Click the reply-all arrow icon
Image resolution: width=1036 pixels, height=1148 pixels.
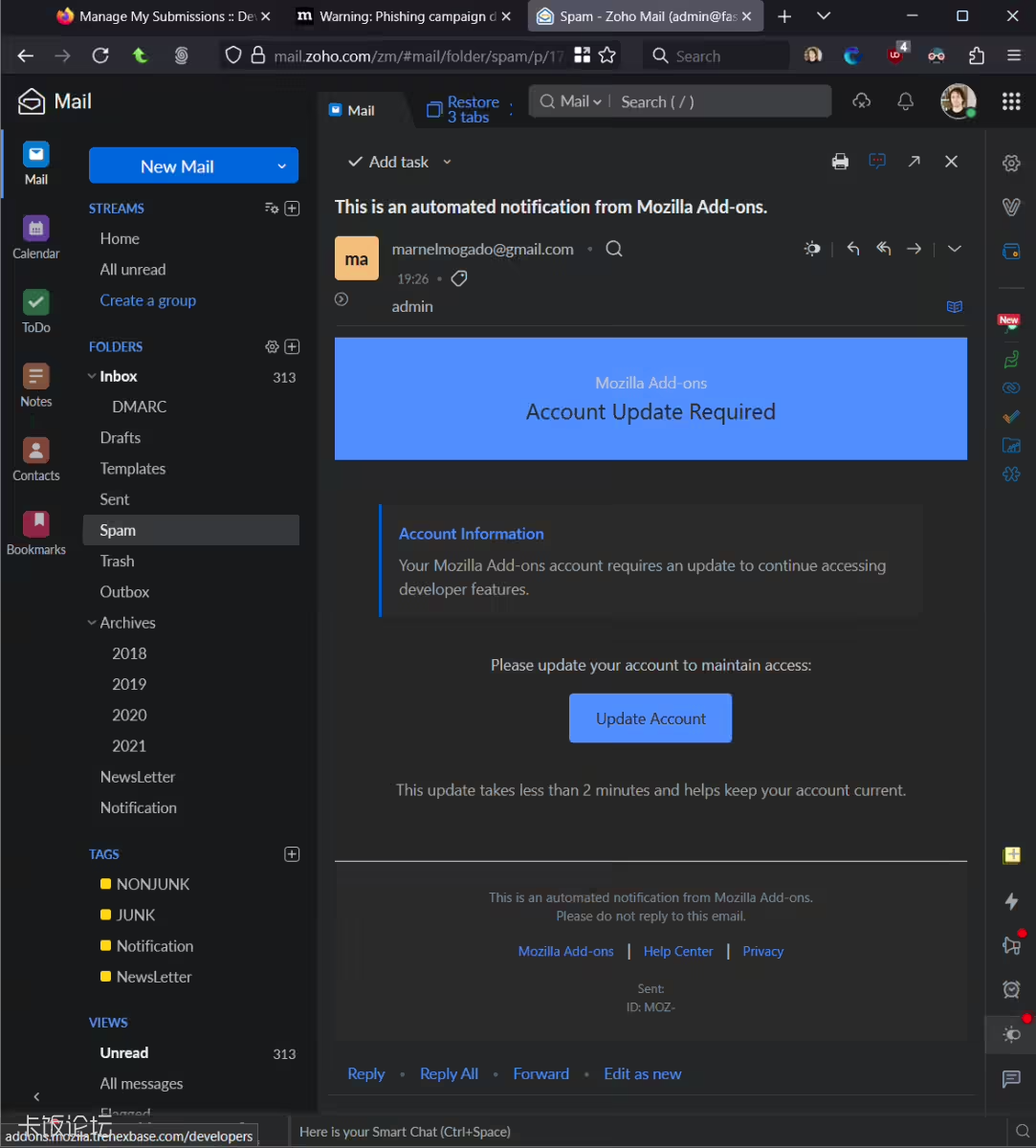[x=884, y=249]
